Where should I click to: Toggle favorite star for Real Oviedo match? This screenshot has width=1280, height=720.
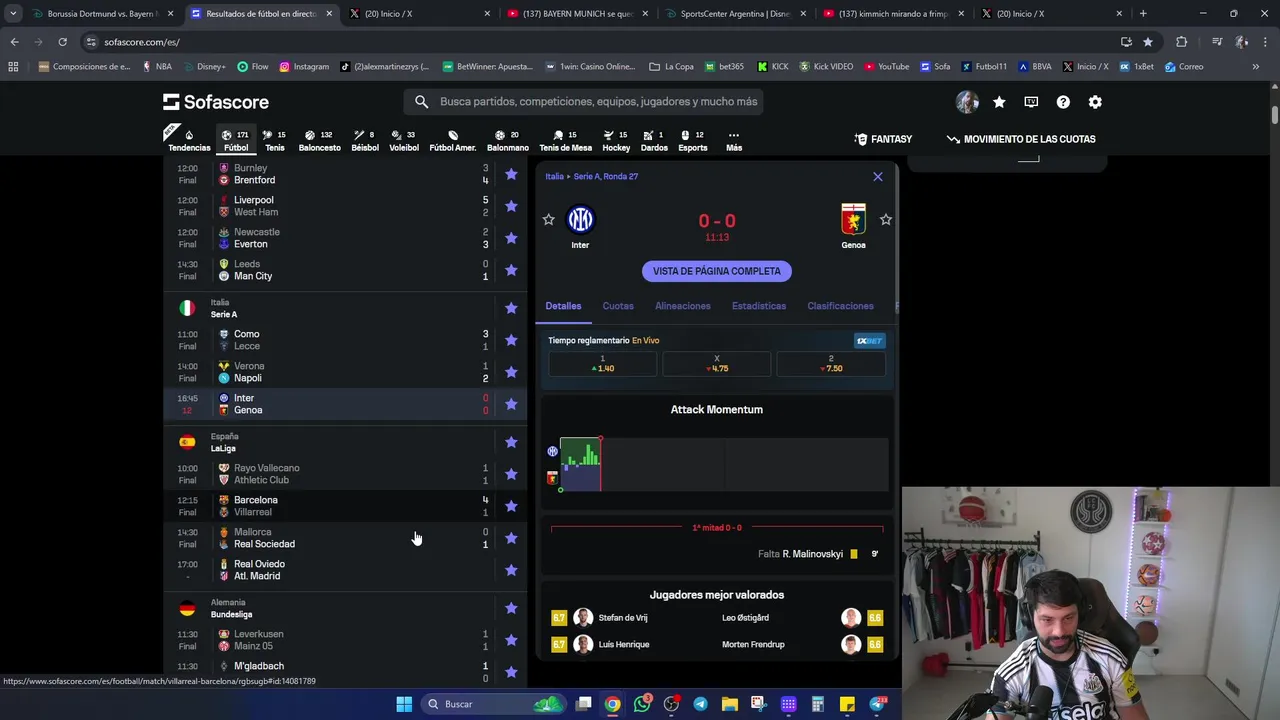pos(511,570)
